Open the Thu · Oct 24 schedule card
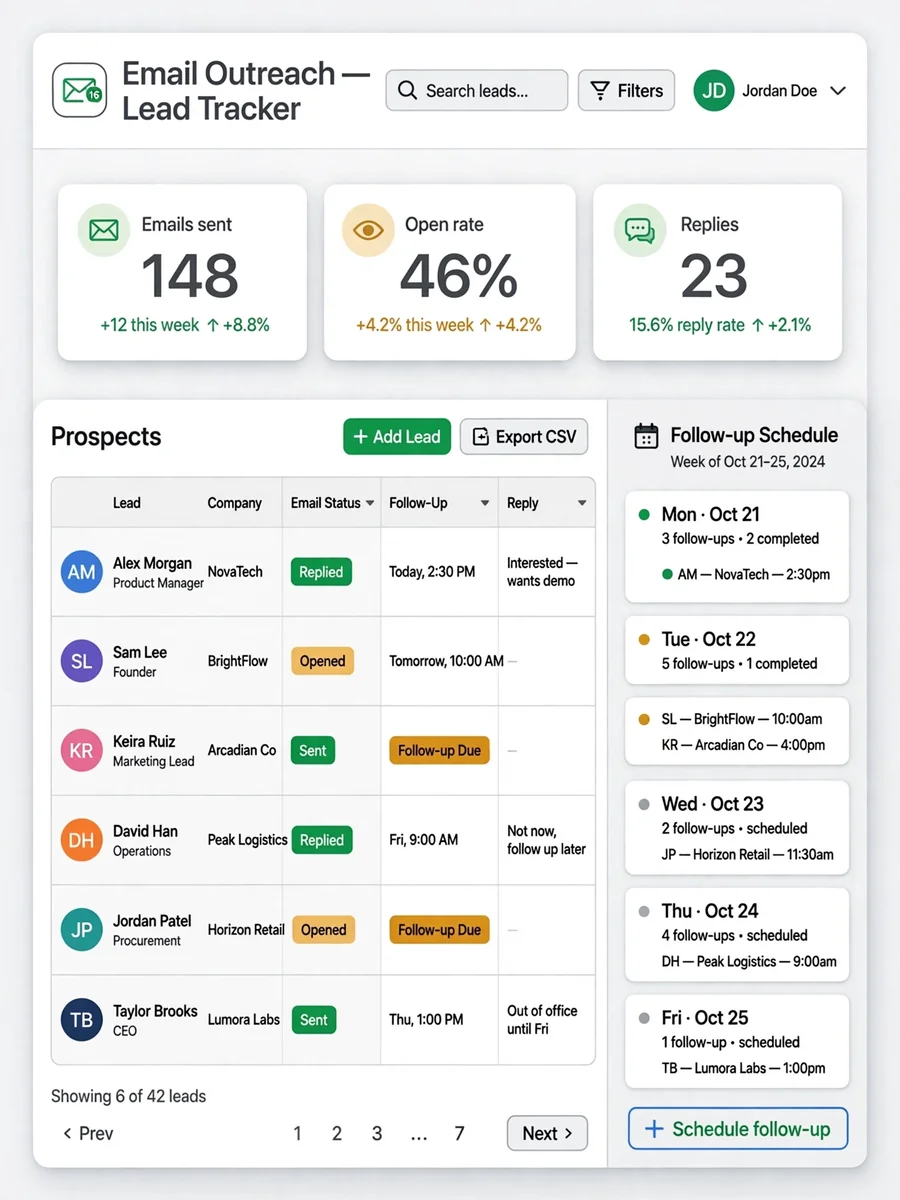The width and height of the screenshot is (900, 1200). (x=737, y=935)
